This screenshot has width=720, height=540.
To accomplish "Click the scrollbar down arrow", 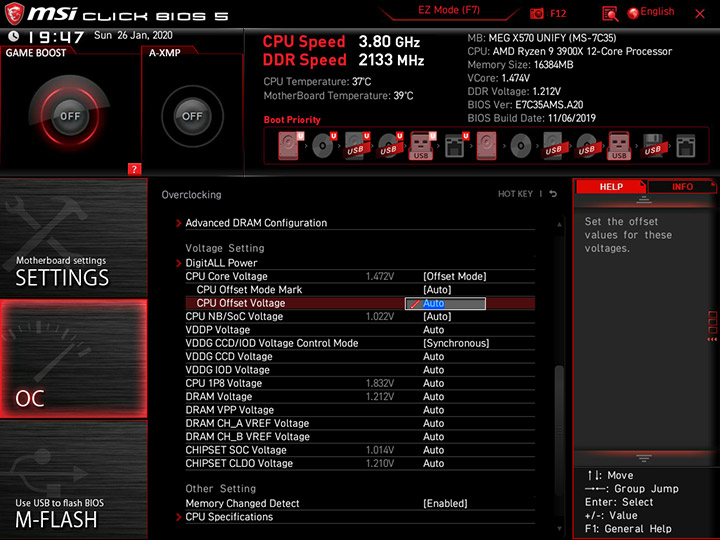I will tap(559, 529).
